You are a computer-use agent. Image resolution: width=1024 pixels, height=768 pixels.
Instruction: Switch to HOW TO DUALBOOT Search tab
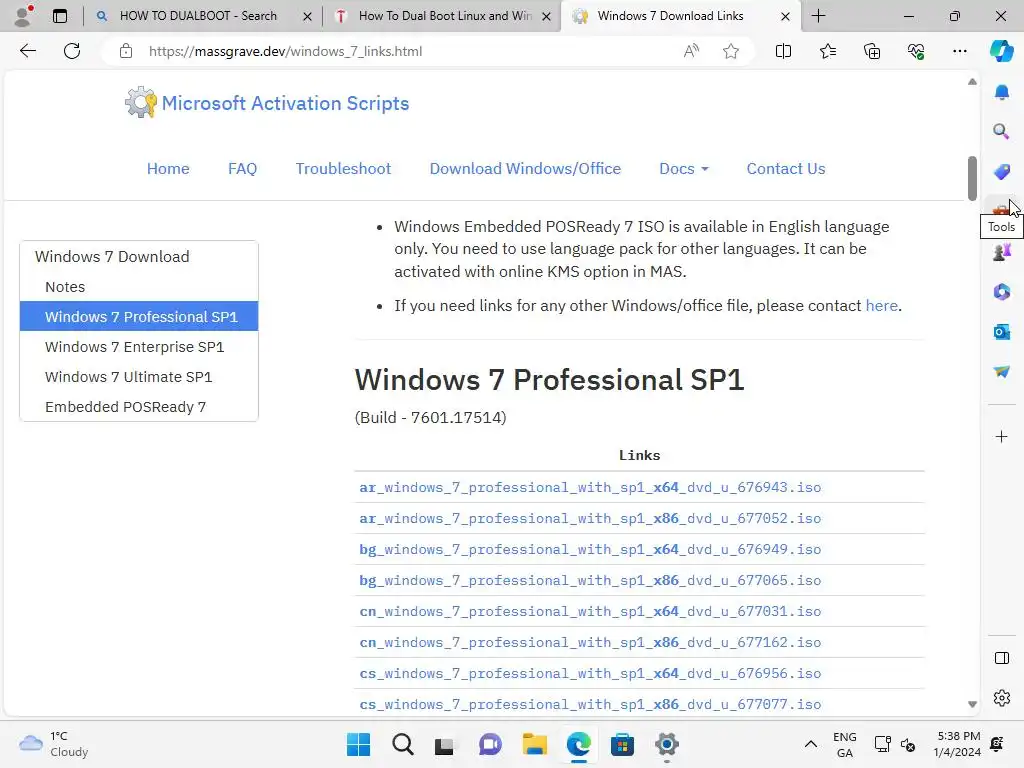(197, 16)
